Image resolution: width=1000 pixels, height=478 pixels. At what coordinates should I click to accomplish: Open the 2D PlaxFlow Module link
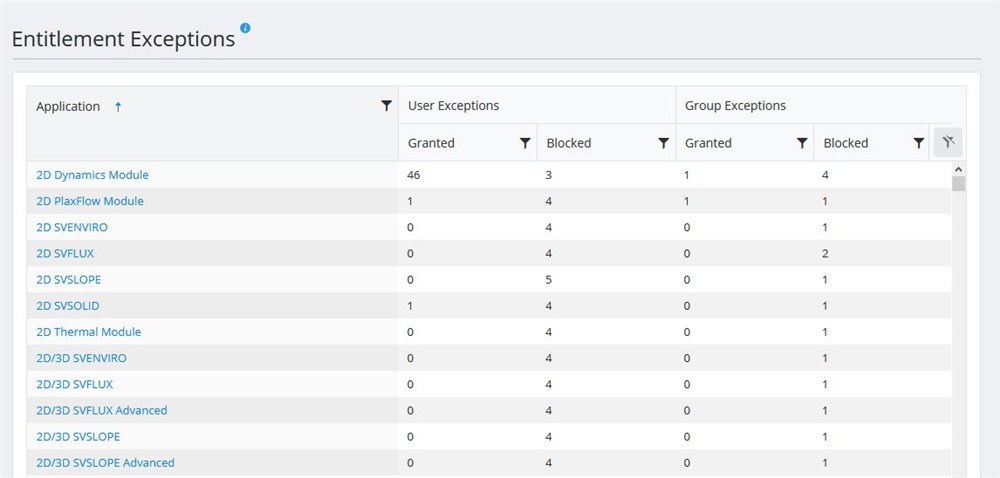(x=89, y=201)
